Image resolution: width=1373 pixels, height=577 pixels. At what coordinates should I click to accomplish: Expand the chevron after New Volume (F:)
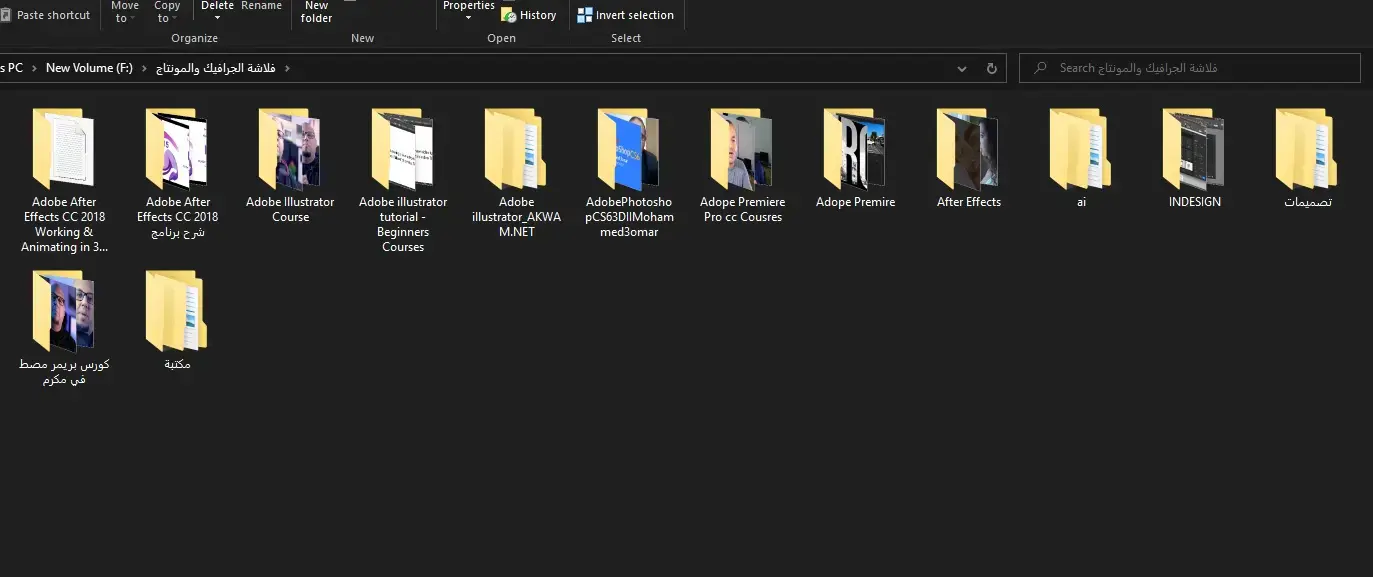[x=145, y=68]
